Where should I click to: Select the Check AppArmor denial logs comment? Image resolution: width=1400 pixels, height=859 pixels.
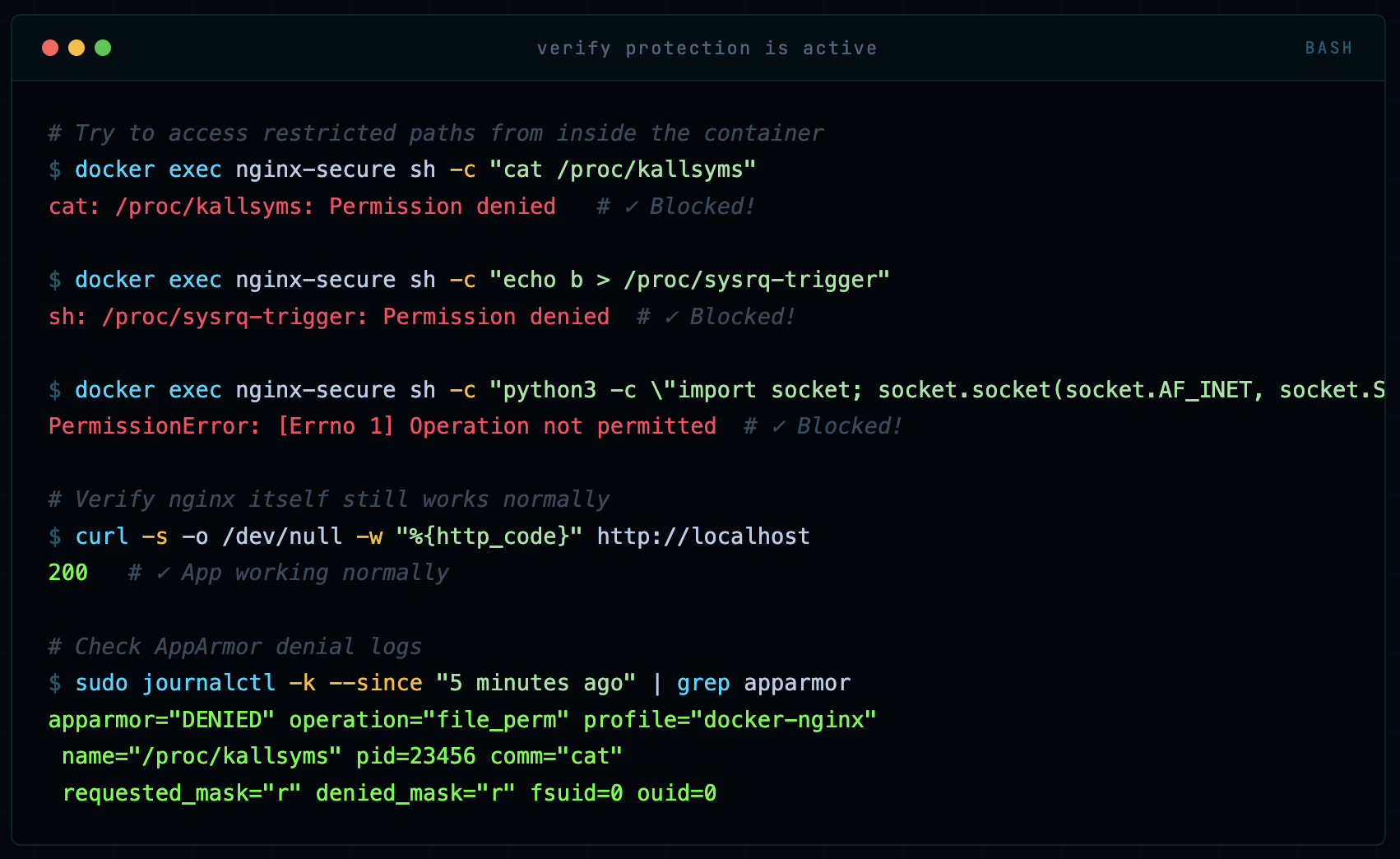[235, 646]
